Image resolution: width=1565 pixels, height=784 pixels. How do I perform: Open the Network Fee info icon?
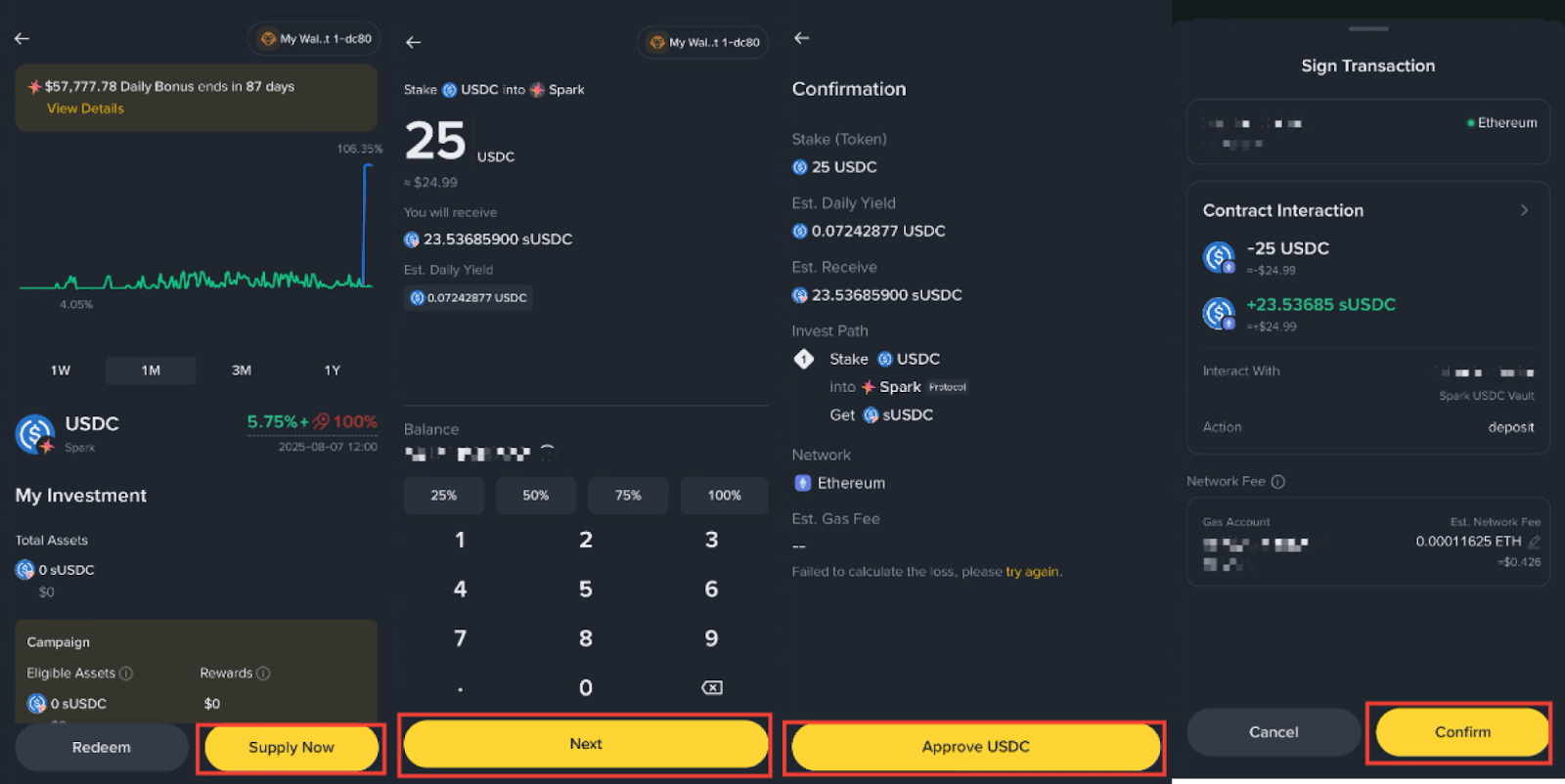tap(1277, 482)
